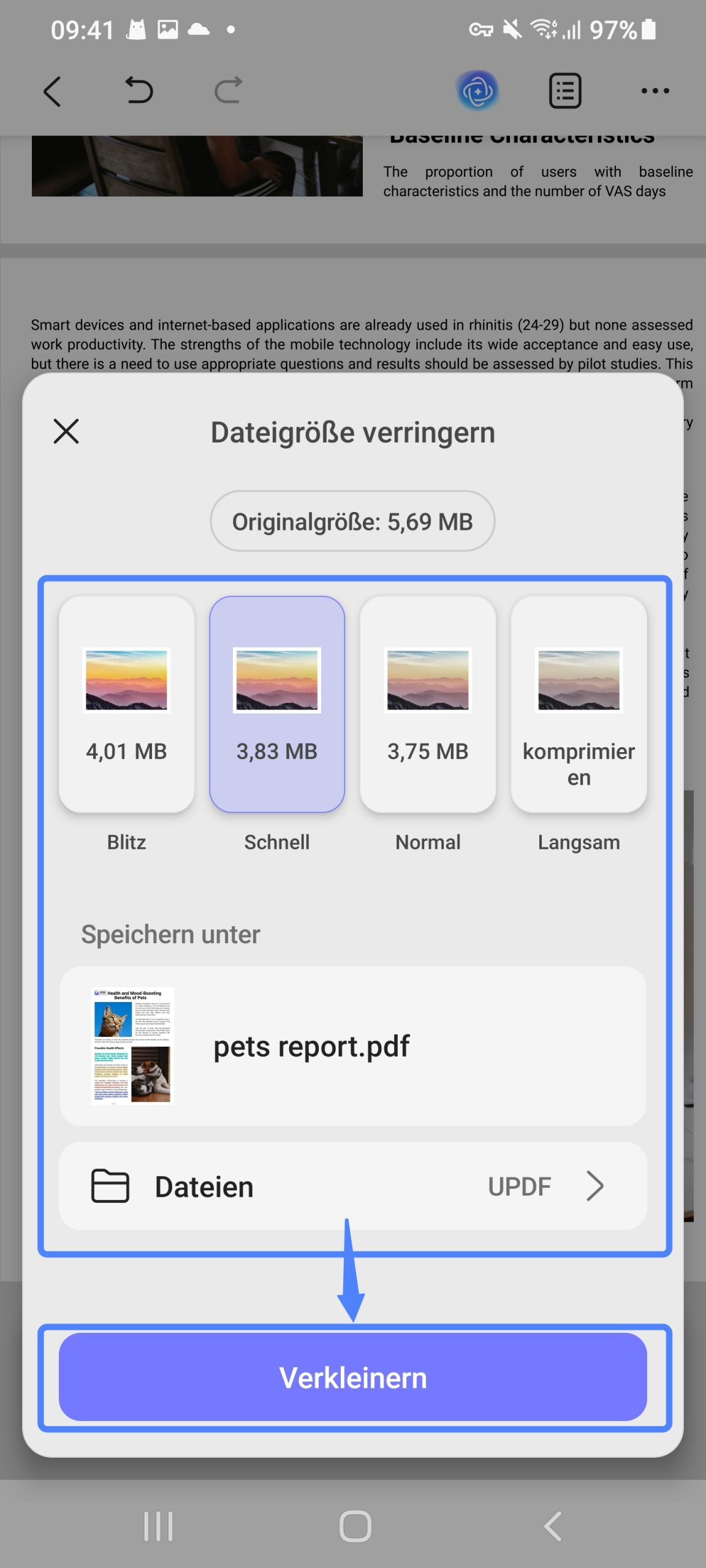Select the Normal 3,75 MB compression option

click(x=428, y=704)
